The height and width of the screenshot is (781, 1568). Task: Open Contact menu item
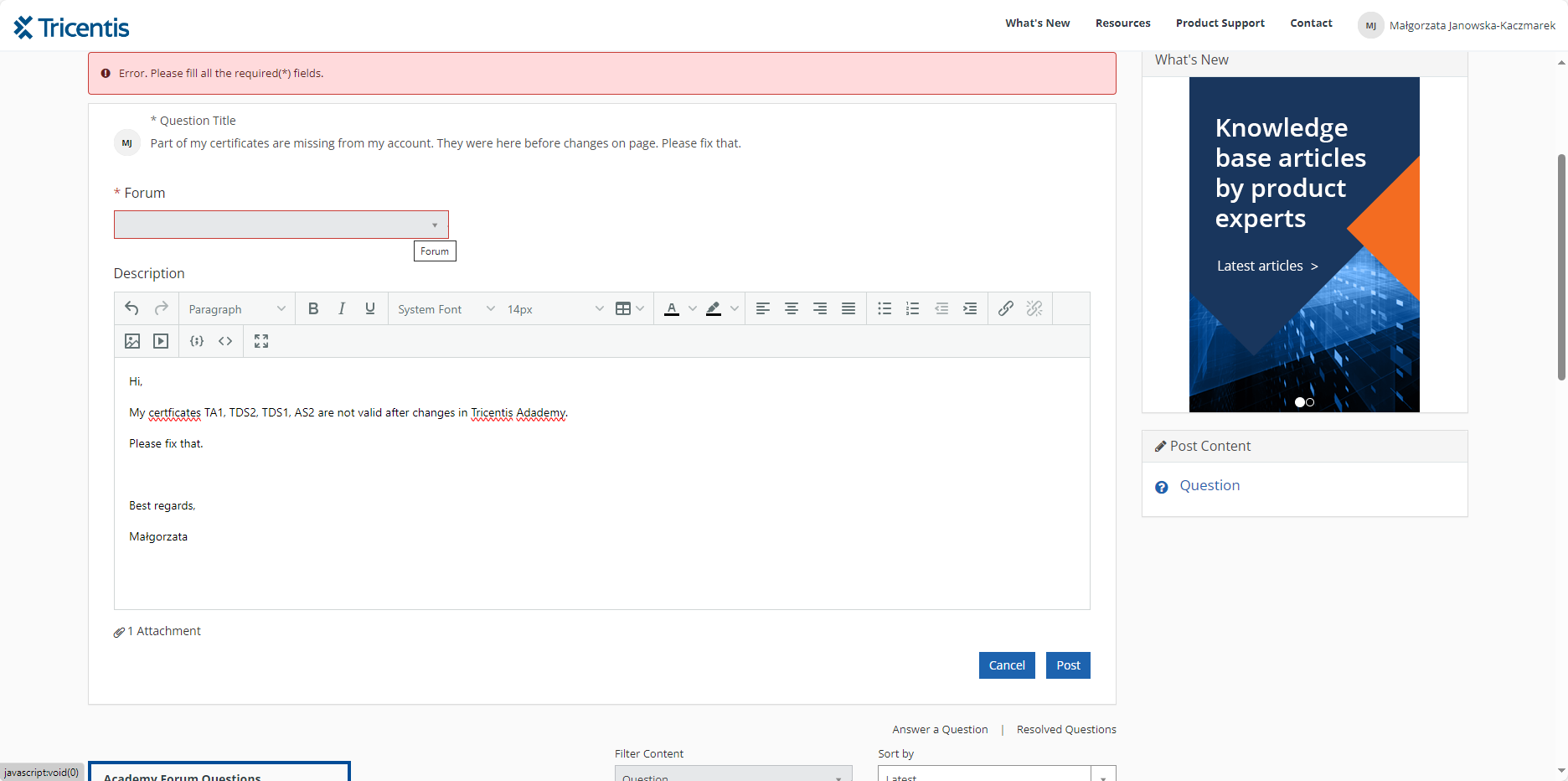coord(1311,23)
